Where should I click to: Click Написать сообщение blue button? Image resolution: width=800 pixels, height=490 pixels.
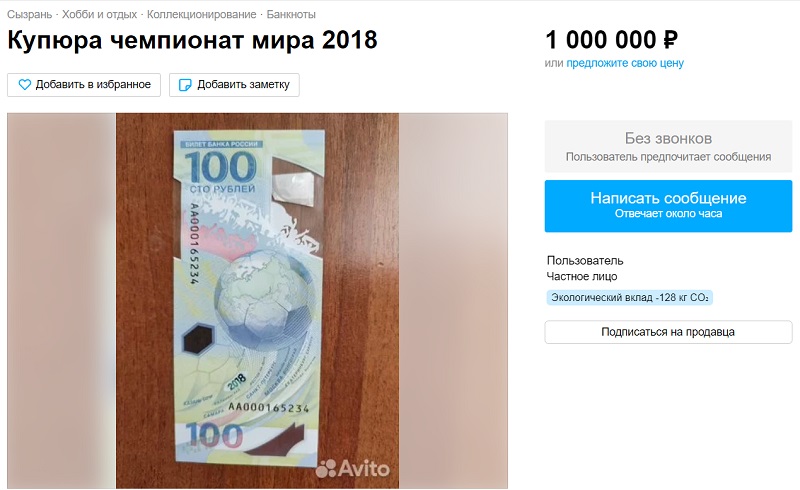668,206
